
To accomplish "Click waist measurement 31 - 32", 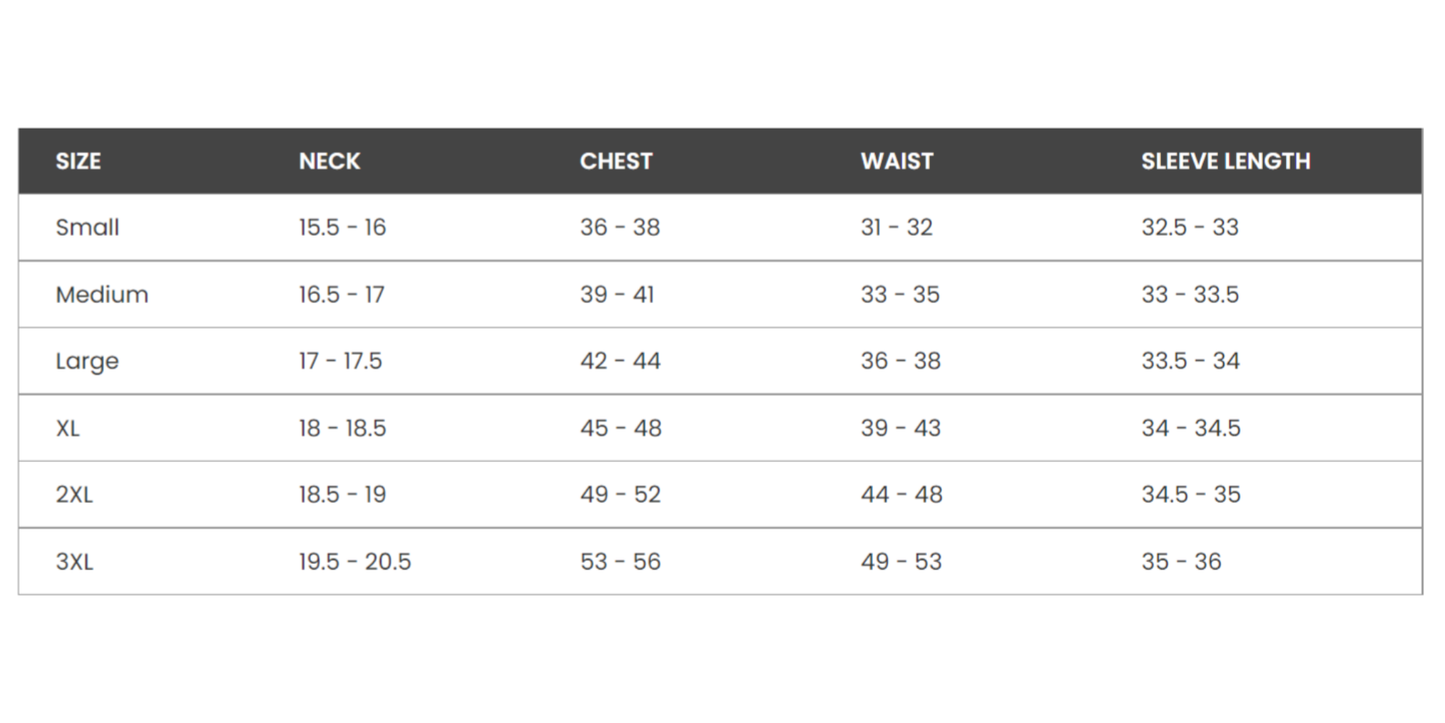I will (896, 228).
